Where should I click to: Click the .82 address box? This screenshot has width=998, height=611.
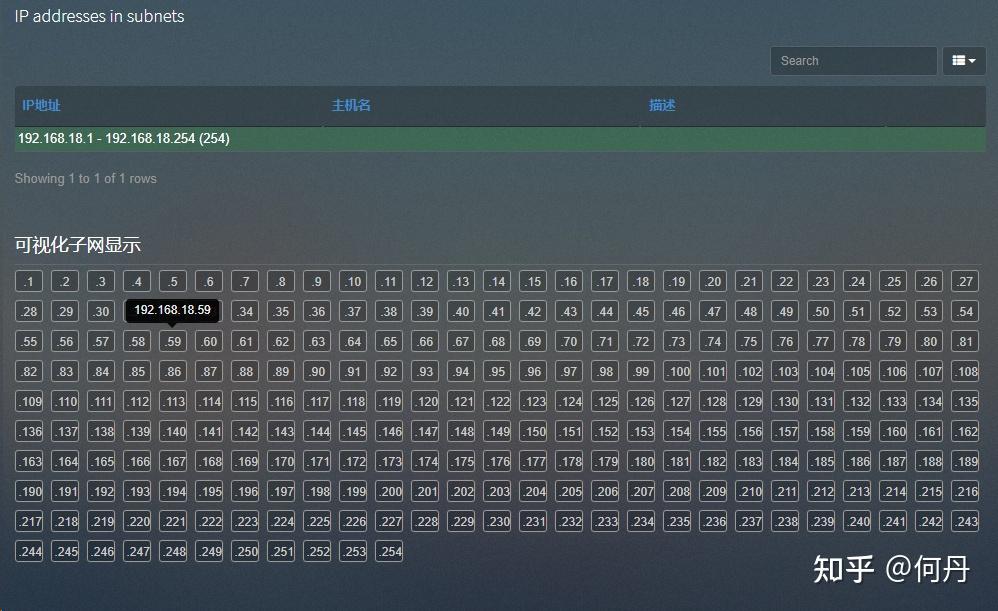tap(29, 371)
